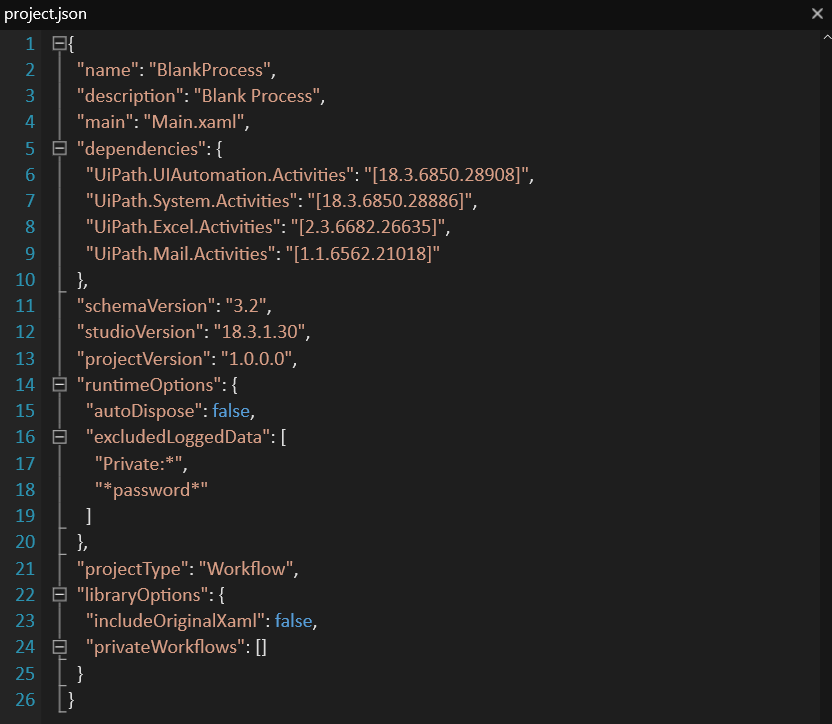Click the "BlankProcess" name value
This screenshot has height=724, width=832.
pyautogui.click(x=210, y=70)
